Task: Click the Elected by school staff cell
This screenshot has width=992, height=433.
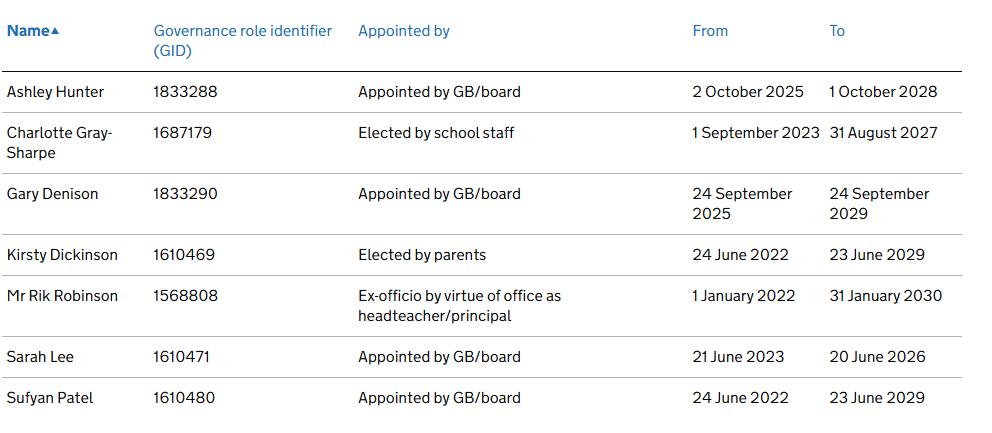Action: [x=436, y=133]
